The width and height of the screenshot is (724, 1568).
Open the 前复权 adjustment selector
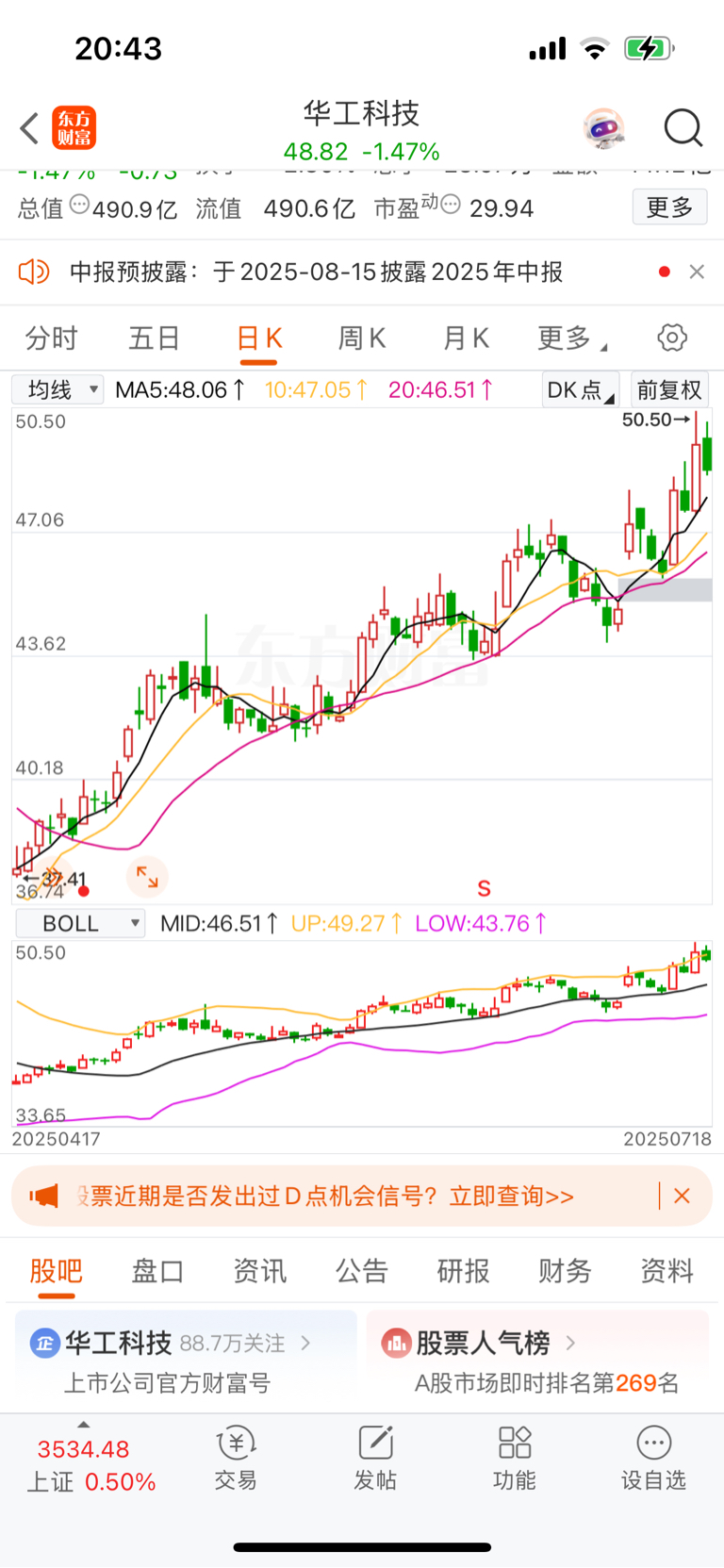click(669, 389)
